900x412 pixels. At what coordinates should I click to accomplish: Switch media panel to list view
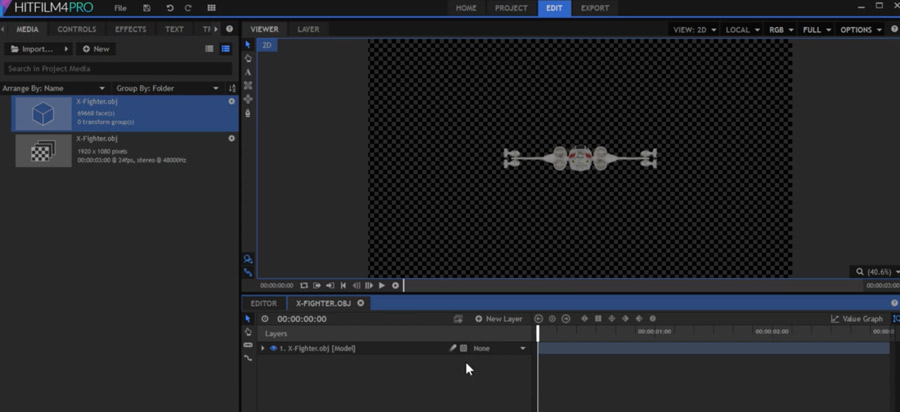(209, 49)
